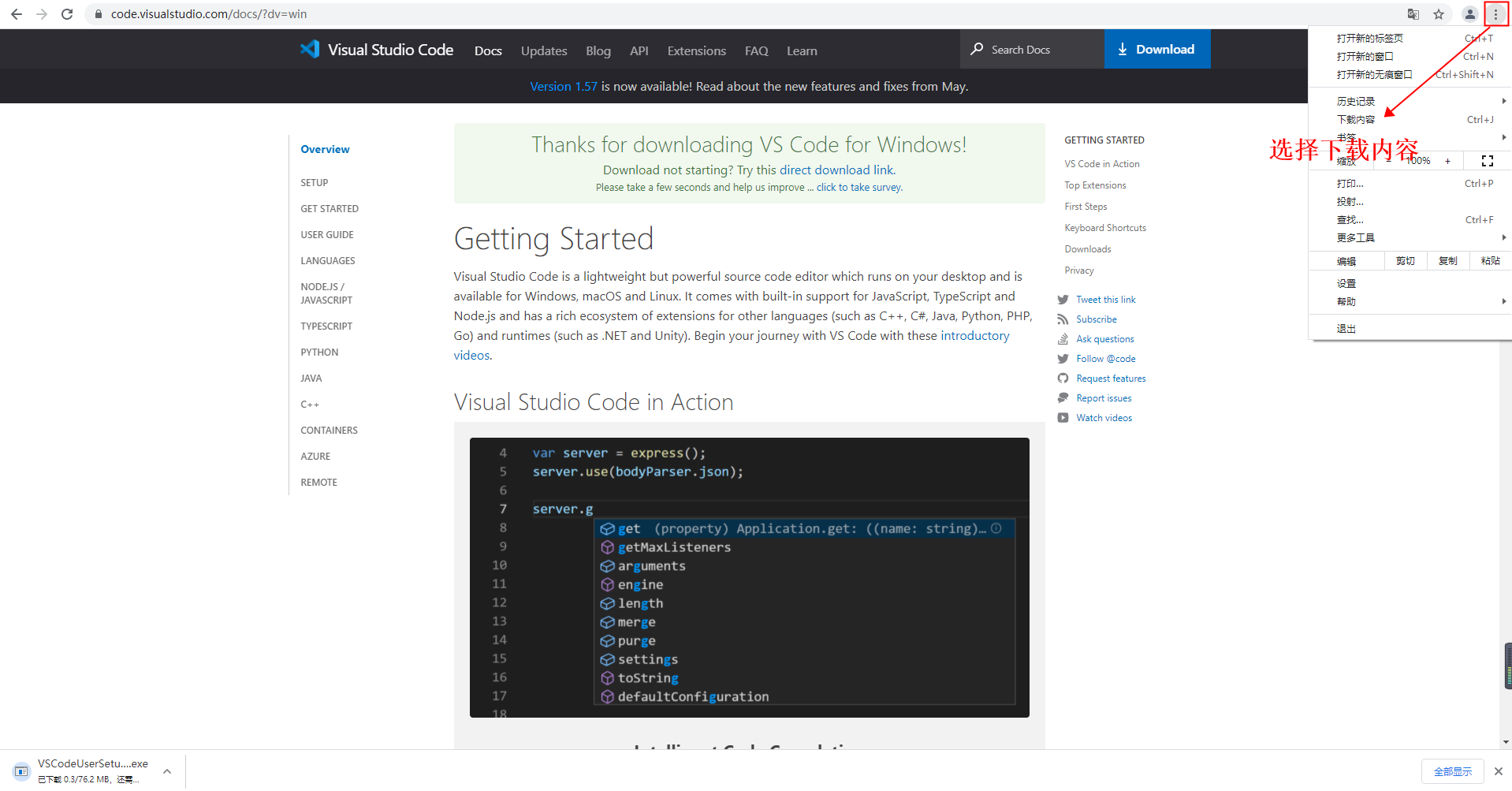Viewport: 1512px width, 791px height.
Task: Click the click to take survey link
Action: tap(858, 188)
